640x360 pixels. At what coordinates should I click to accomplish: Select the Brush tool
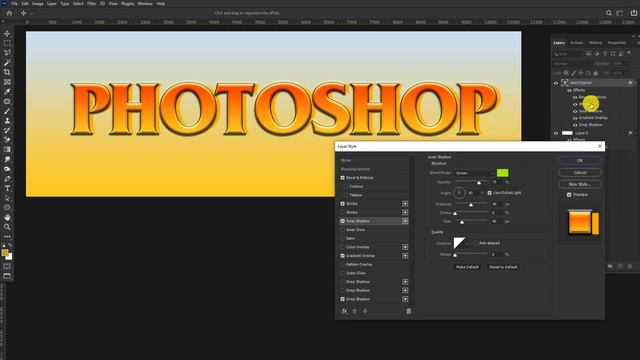coord(7,111)
